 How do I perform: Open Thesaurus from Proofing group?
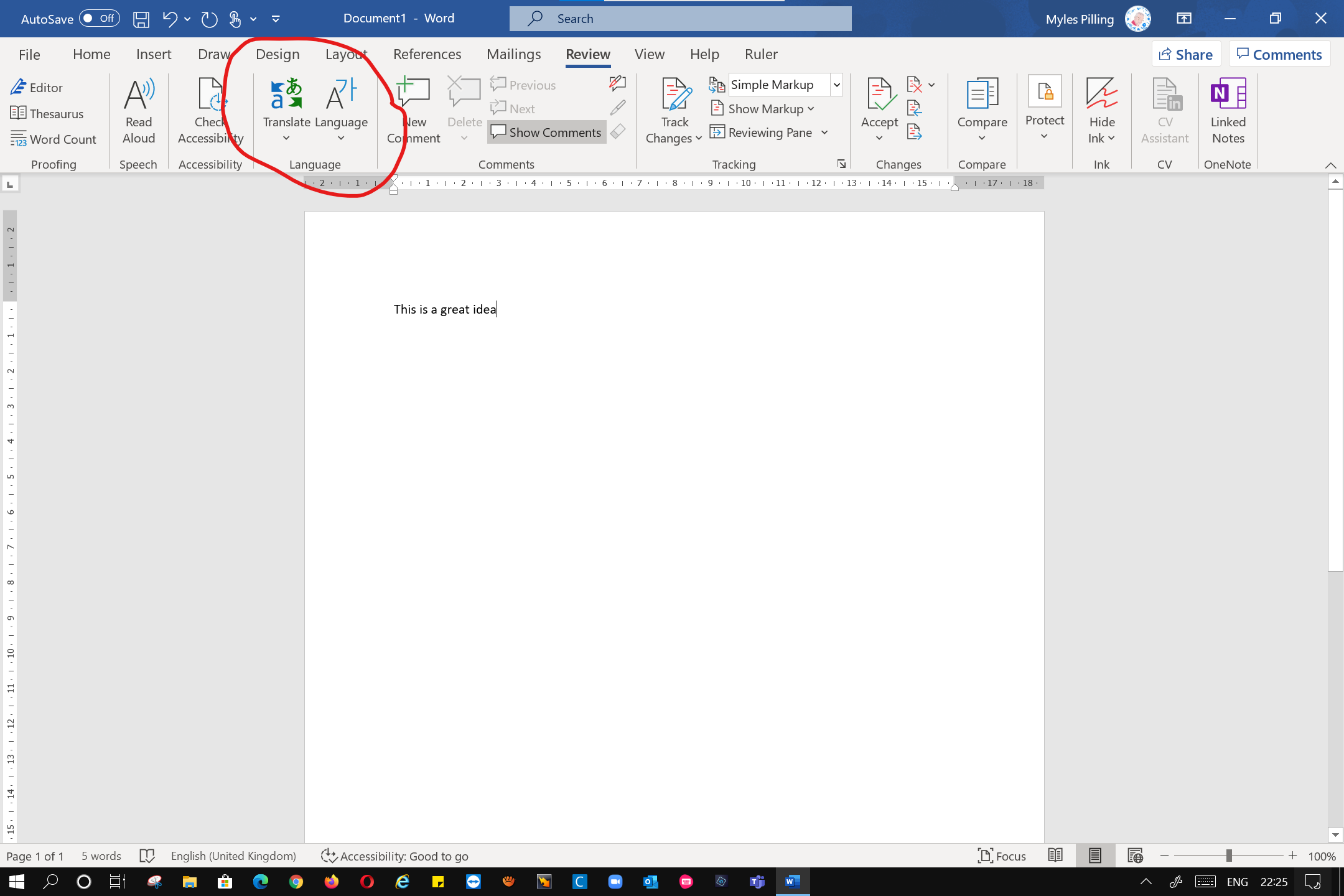(47, 114)
